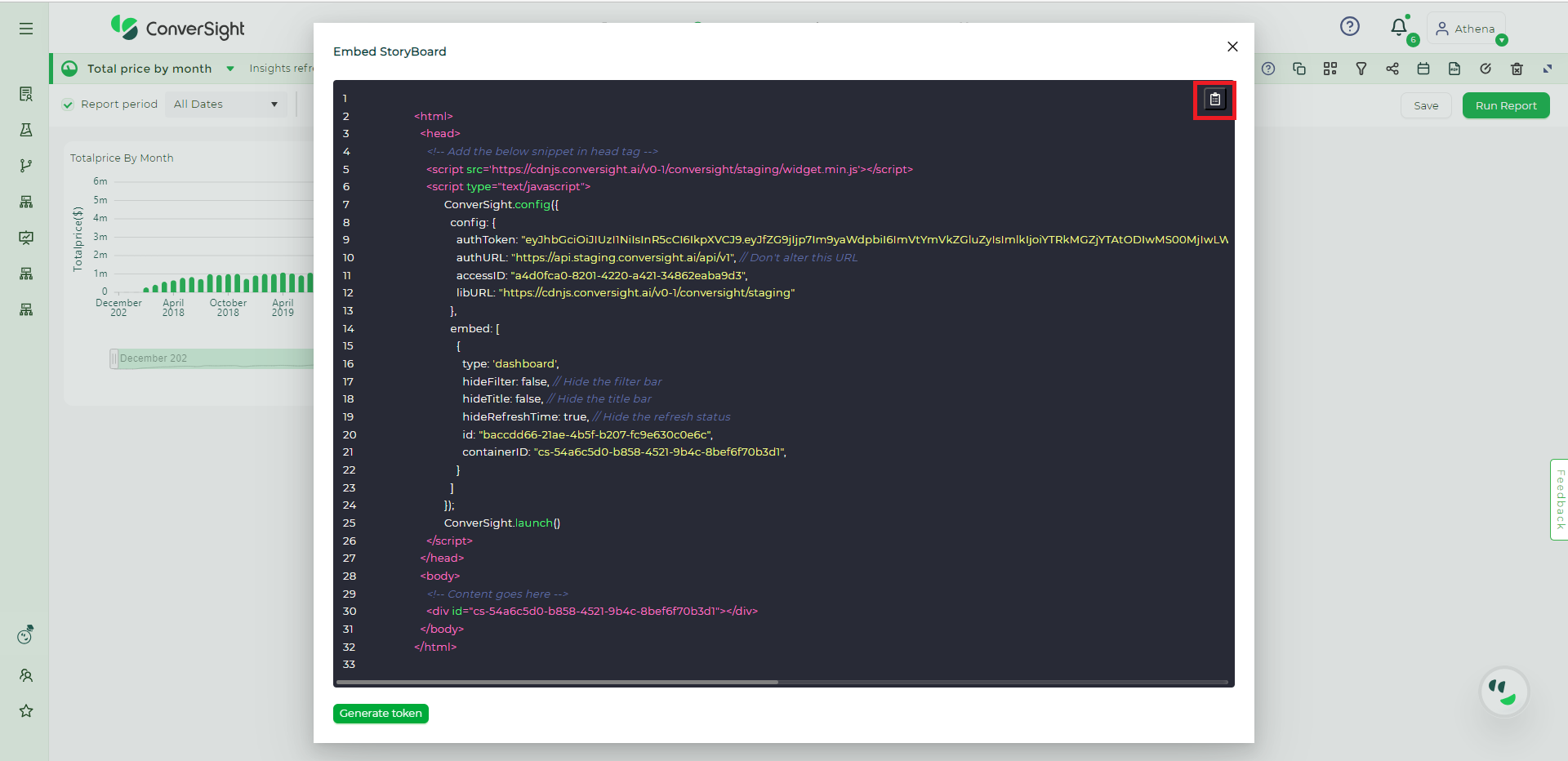Screen dimensions: 1568x761
Task: Open the notifications bell
Action: point(1399,28)
